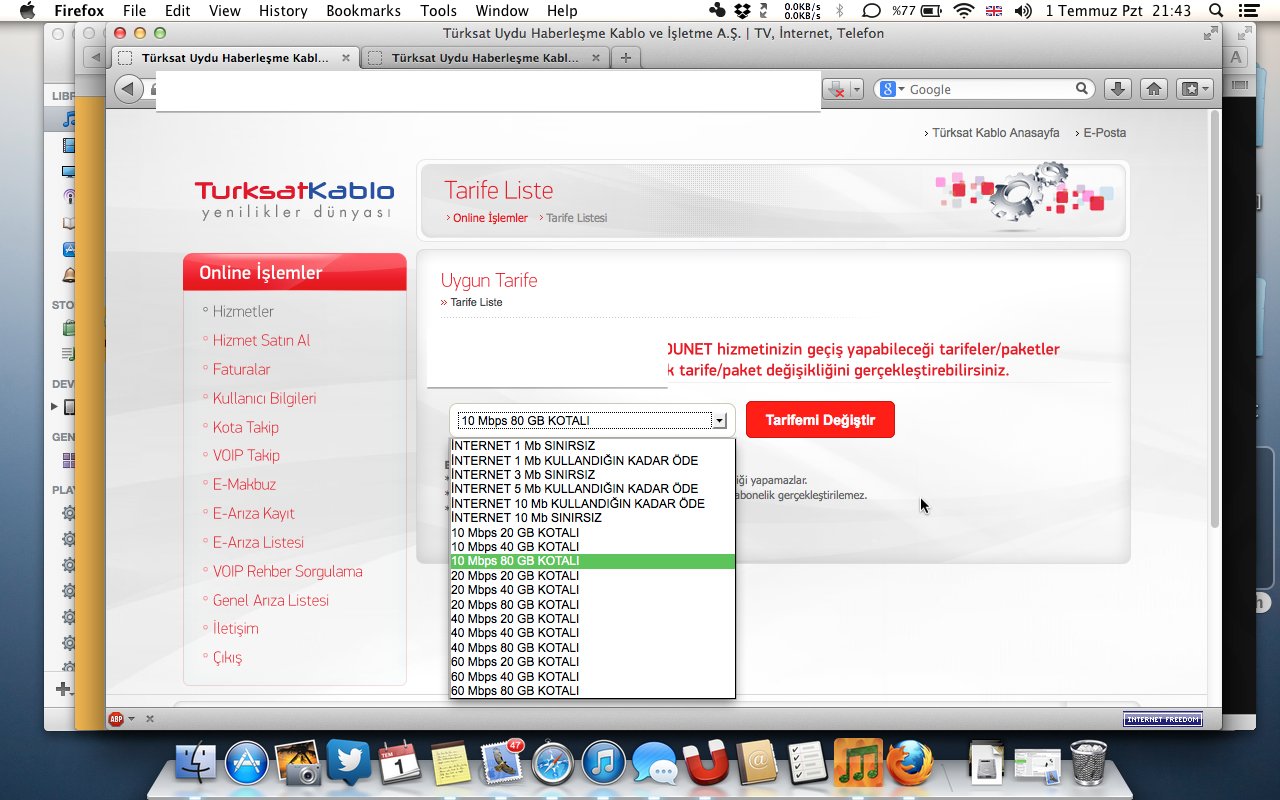Choose 20 Mbps 40 GB KOTALI option

point(592,590)
